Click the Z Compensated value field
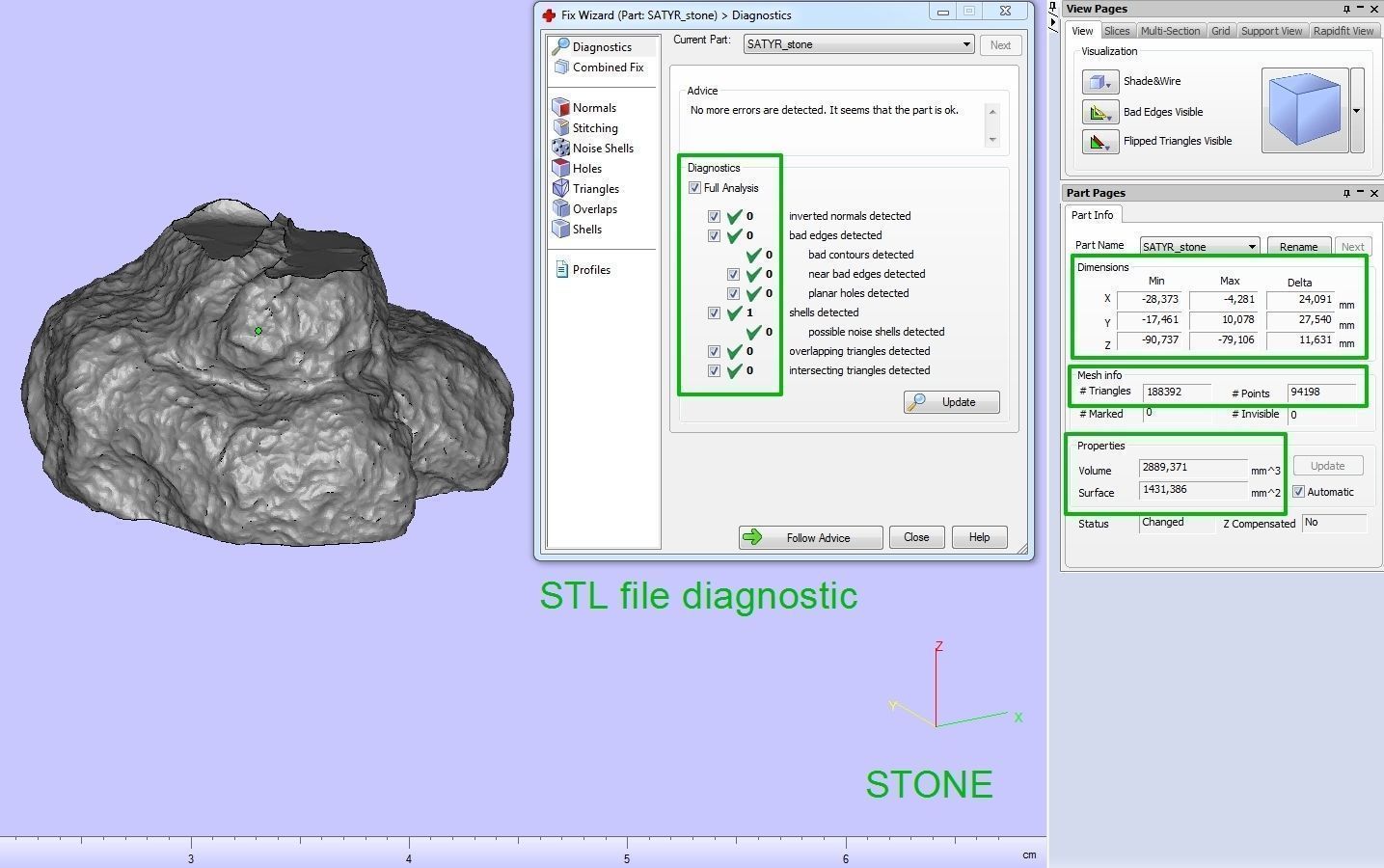1384x868 pixels. 1334,523
